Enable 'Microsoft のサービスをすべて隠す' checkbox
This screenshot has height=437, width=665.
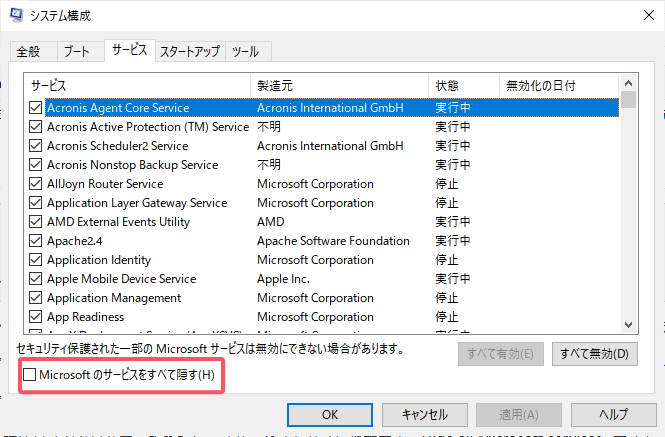tap(29, 375)
